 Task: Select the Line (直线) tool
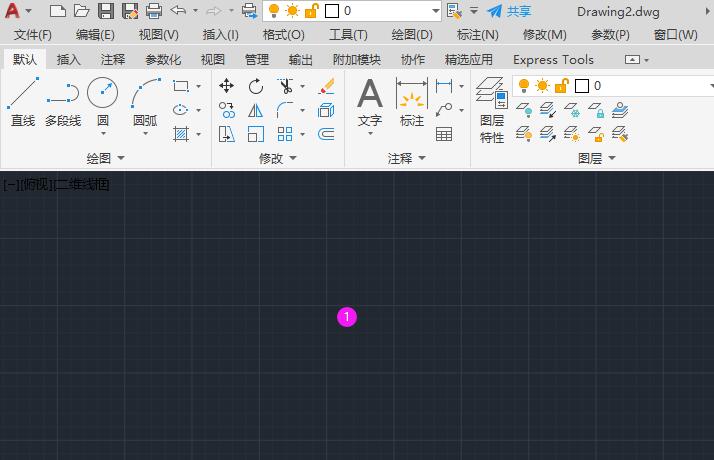tap(23, 102)
